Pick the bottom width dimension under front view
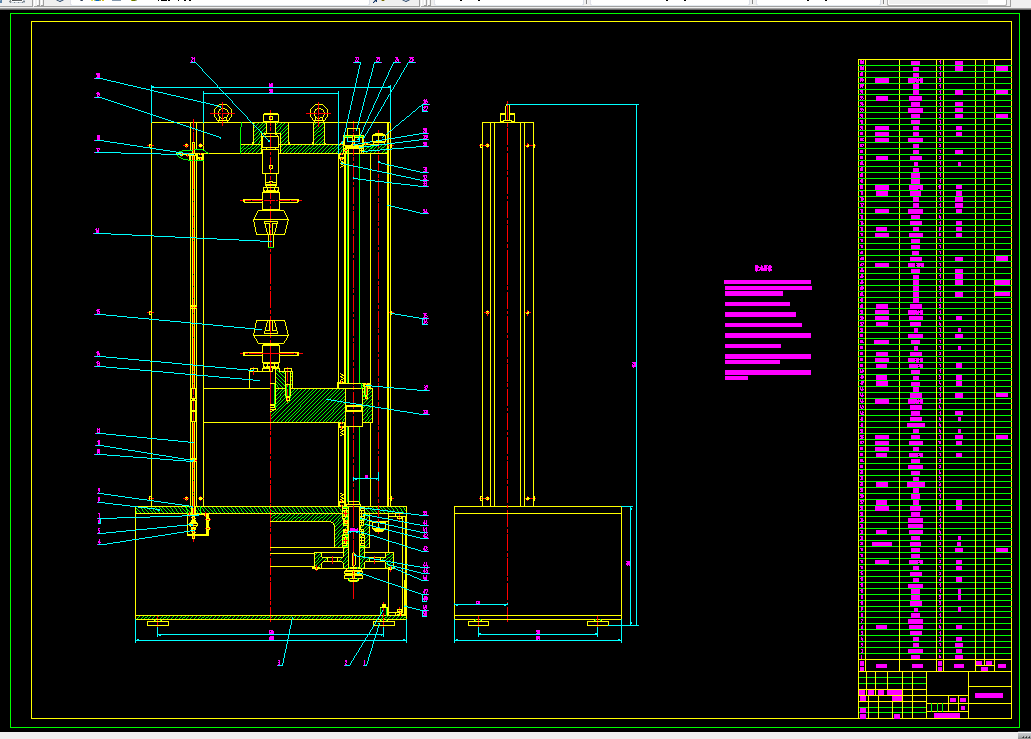Screen dimensions: 1031x739 coord(271,640)
